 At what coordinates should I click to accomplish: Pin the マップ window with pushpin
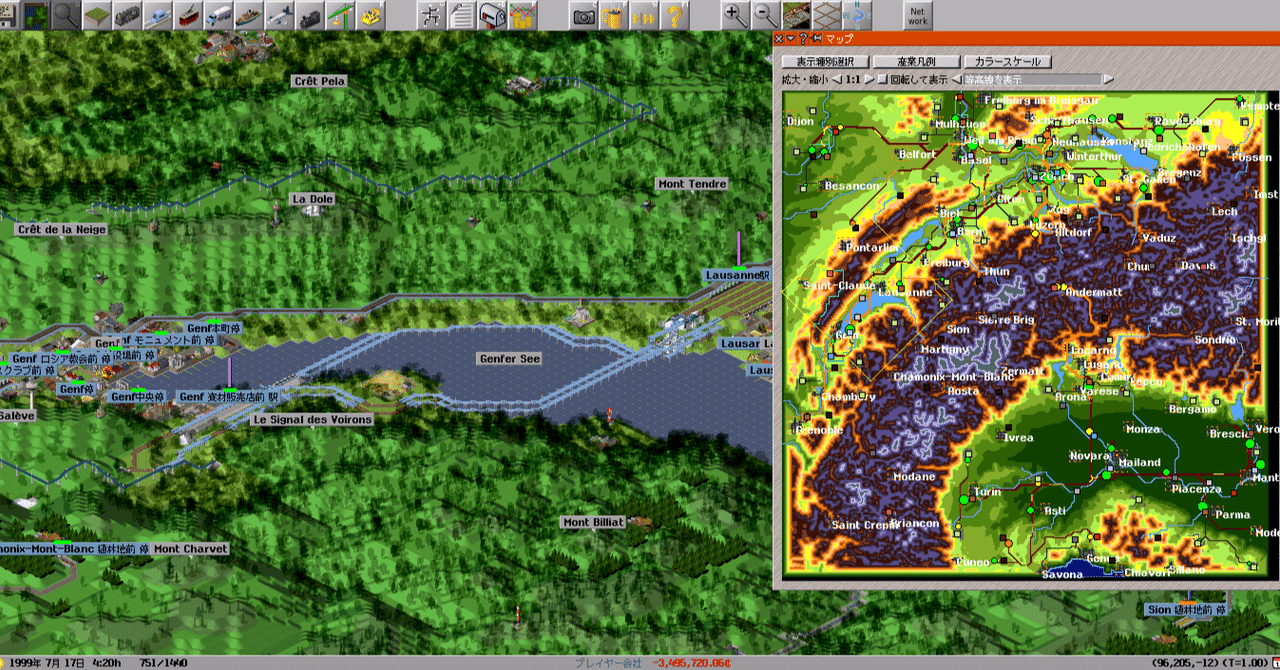point(817,39)
